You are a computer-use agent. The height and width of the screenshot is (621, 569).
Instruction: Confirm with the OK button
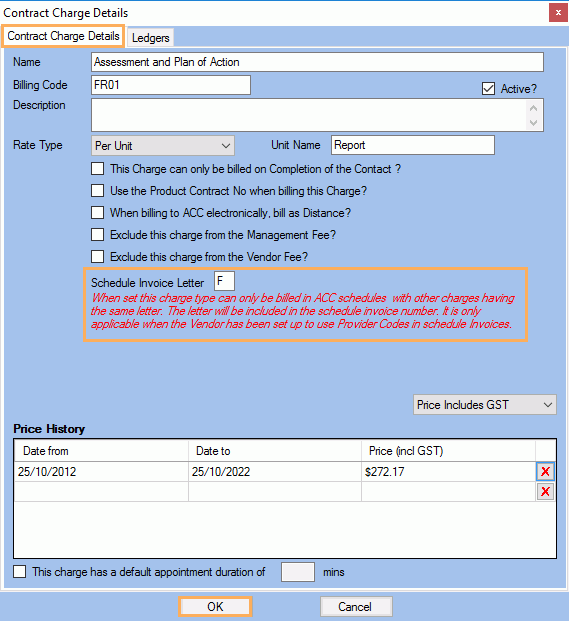click(215, 606)
